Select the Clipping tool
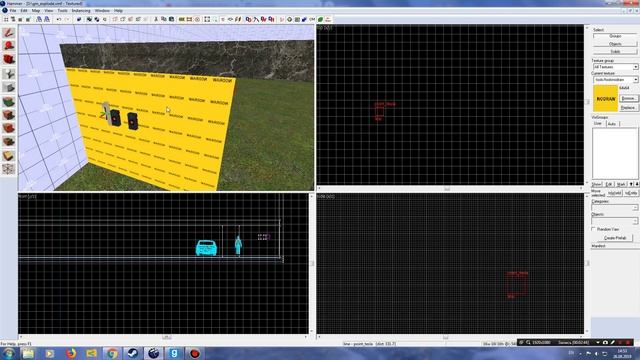 [9, 156]
